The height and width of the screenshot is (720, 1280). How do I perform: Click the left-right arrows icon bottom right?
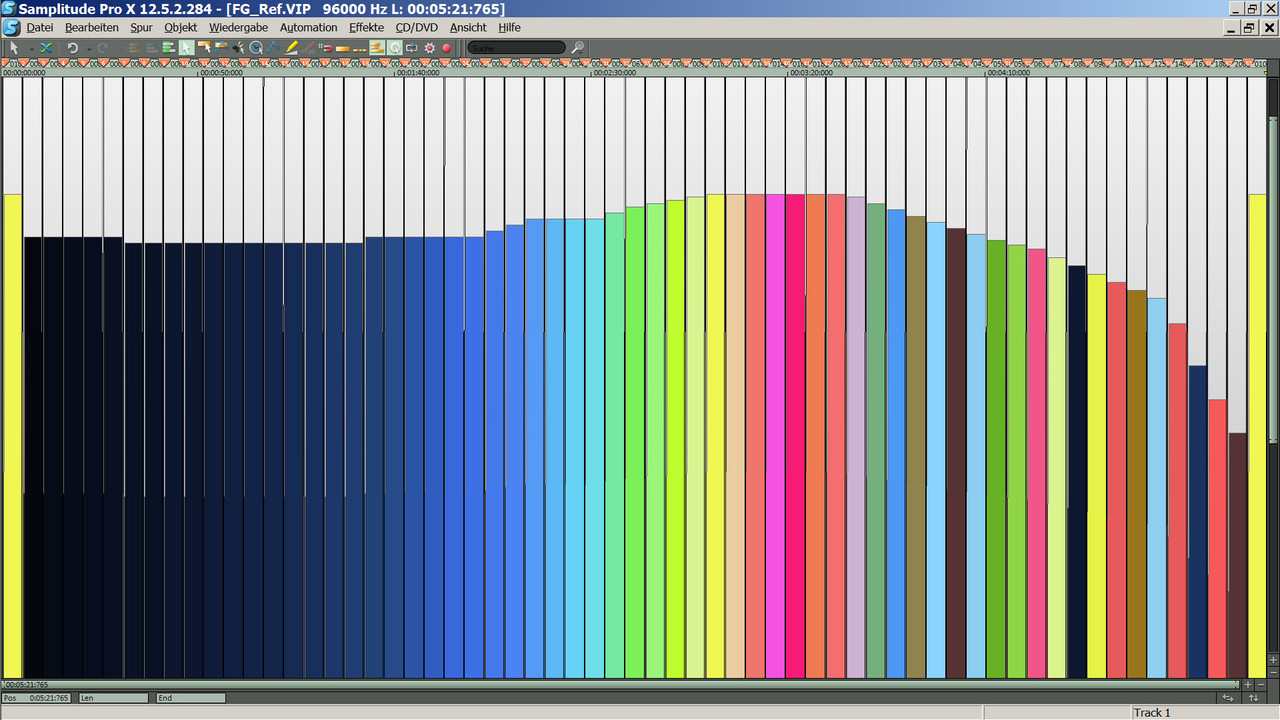(x=1228, y=698)
